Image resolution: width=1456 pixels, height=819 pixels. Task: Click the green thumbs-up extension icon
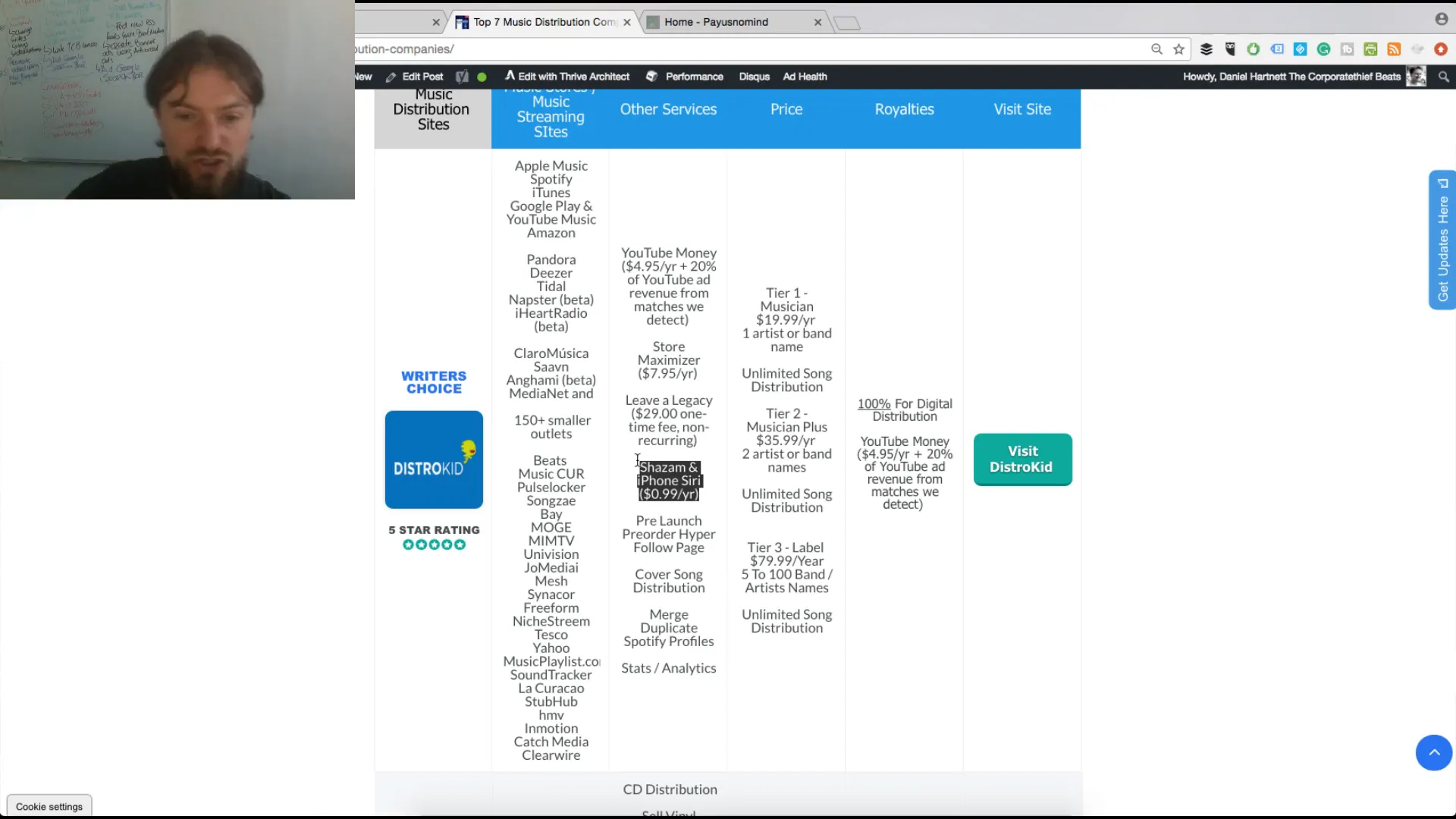(x=1254, y=49)
